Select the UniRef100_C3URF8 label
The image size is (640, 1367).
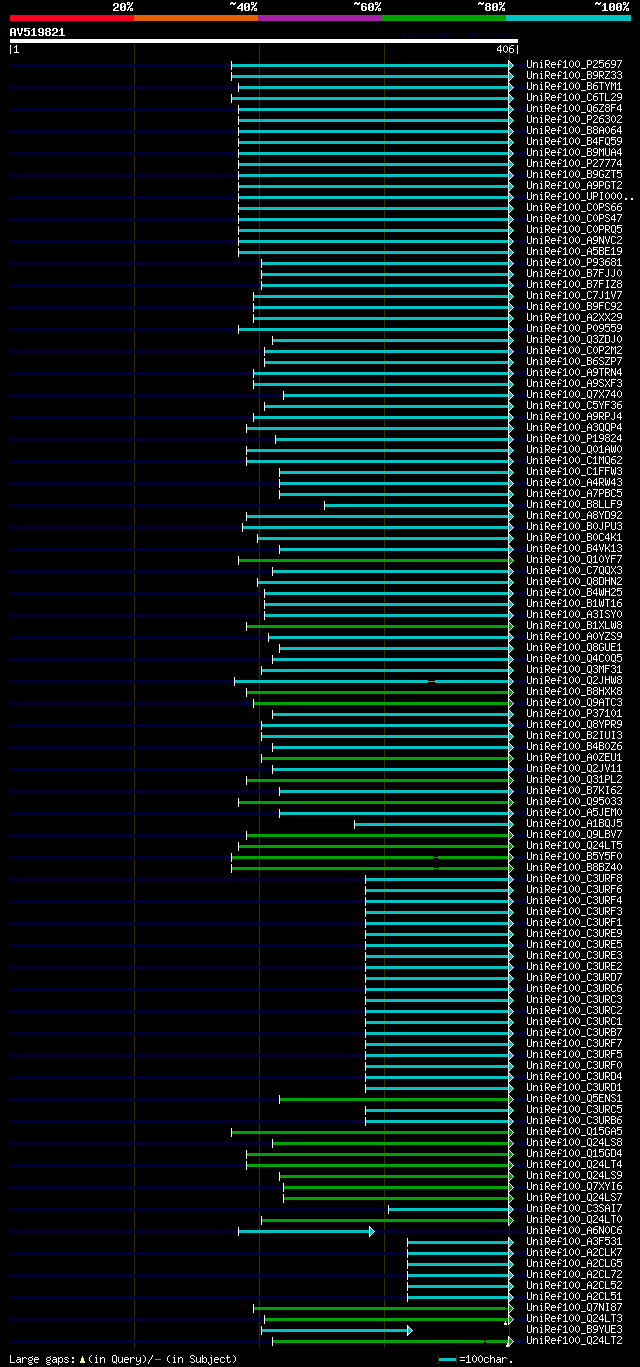click(574, 879)
